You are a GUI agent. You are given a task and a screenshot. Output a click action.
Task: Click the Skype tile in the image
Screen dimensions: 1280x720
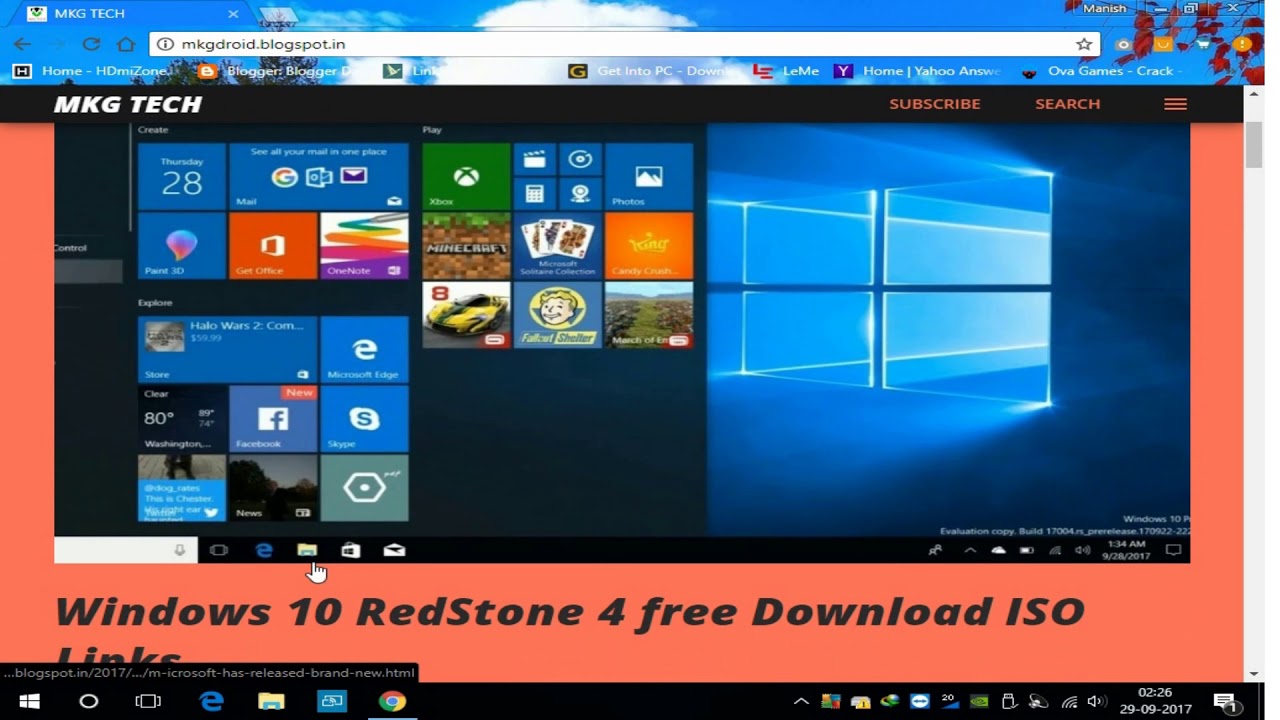click(364, 419)
